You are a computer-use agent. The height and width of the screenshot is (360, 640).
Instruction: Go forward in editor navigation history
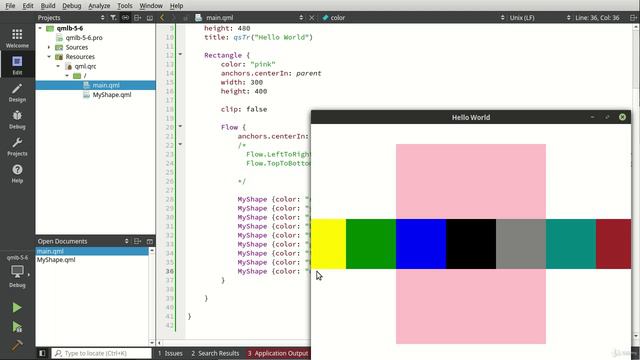coord(174,18)
